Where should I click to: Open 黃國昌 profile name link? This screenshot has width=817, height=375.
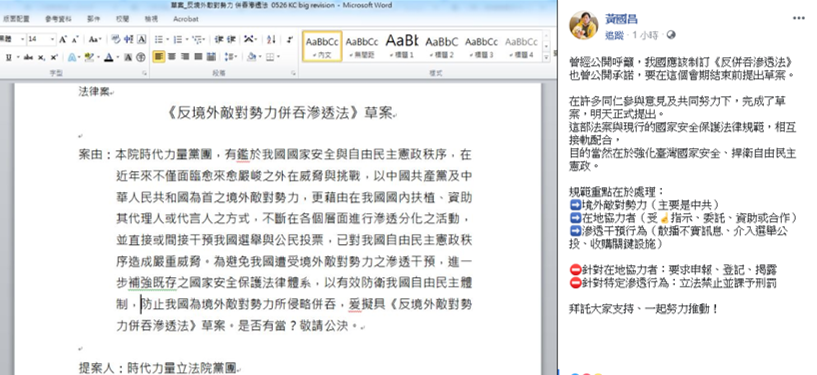pyautogui.click(x=621, y=19)
